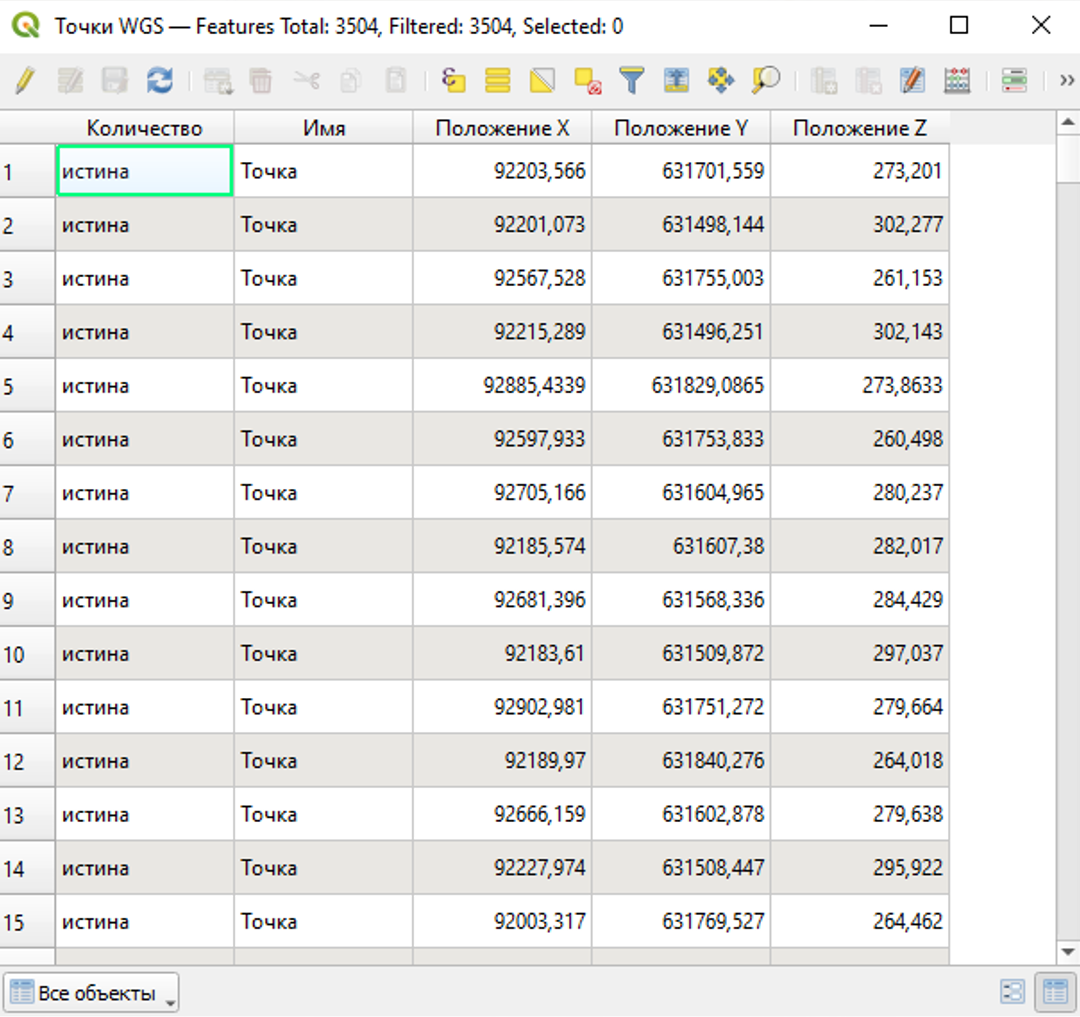Invert the feature selection
Viewport: 1080px width, 1017px height.
tap(542, 80)
